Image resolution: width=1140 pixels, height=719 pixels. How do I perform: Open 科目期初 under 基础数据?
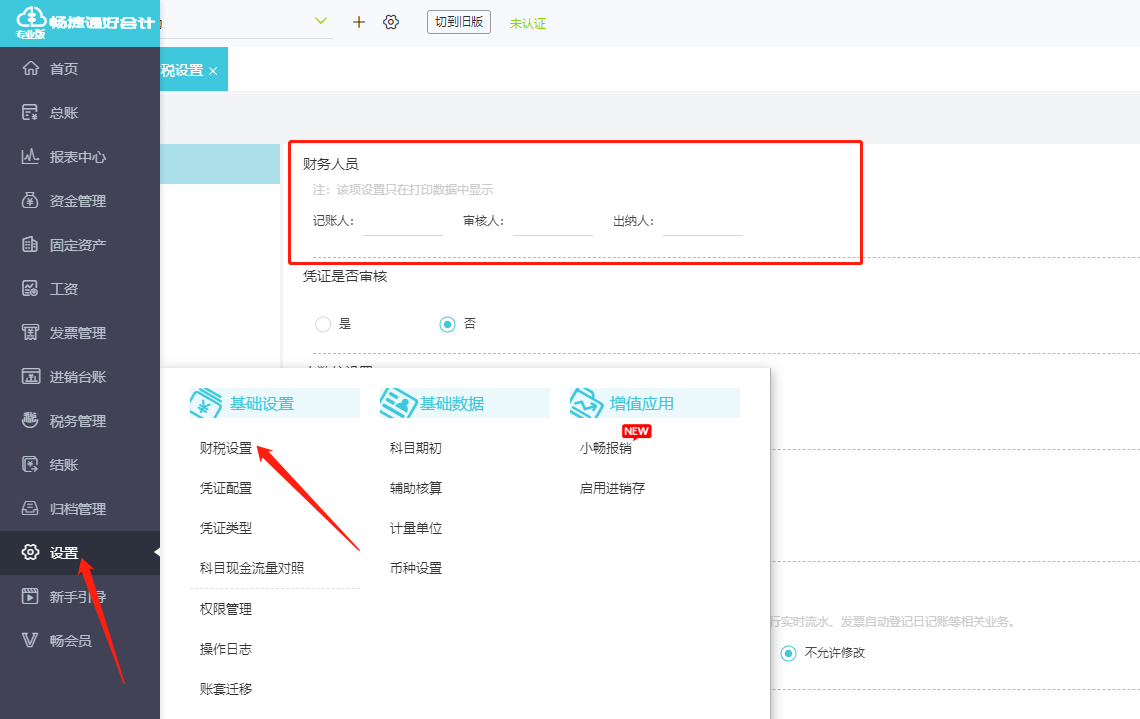416,449
